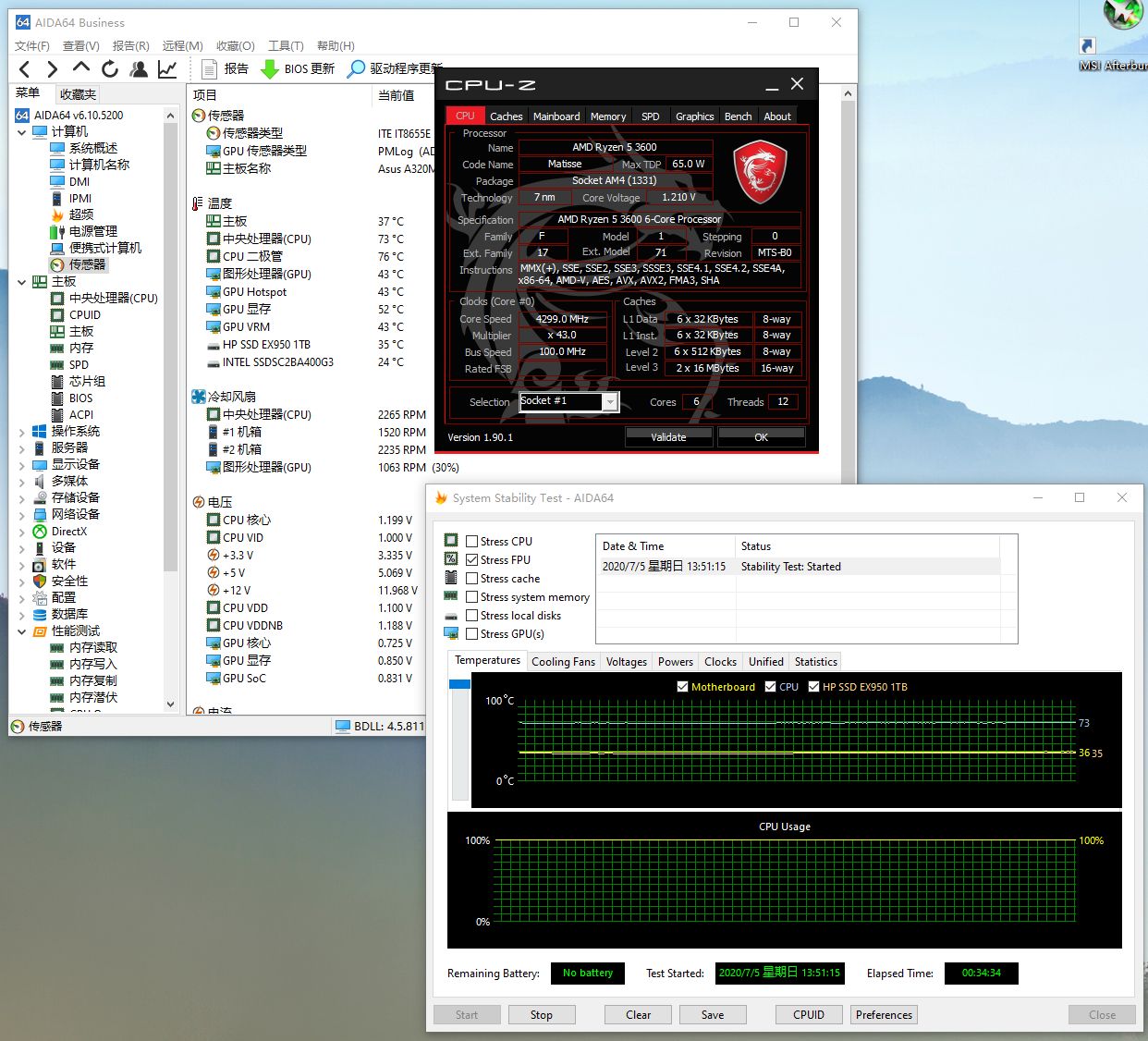Switch to the Memory tab in CPU-Z
The height and width of the screenshot is (1041, 1148).
[607, 116]
